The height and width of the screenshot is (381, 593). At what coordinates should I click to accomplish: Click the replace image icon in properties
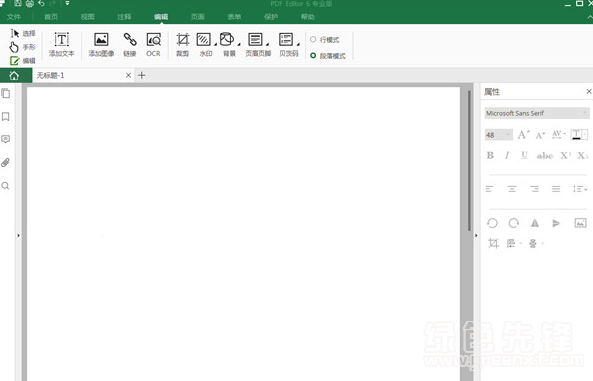[581, 223]
